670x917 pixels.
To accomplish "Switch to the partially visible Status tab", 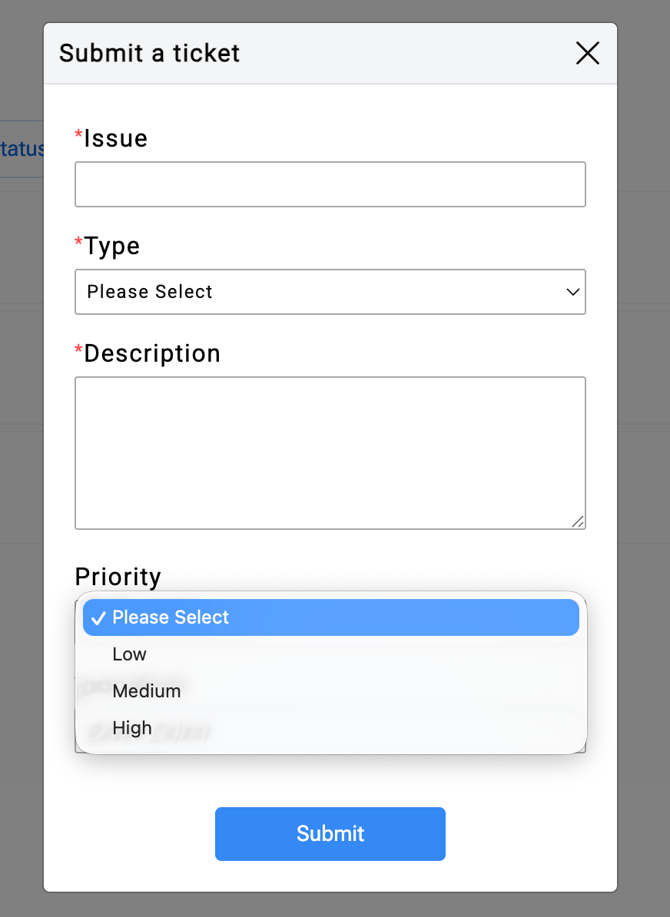I will [22, 150].
